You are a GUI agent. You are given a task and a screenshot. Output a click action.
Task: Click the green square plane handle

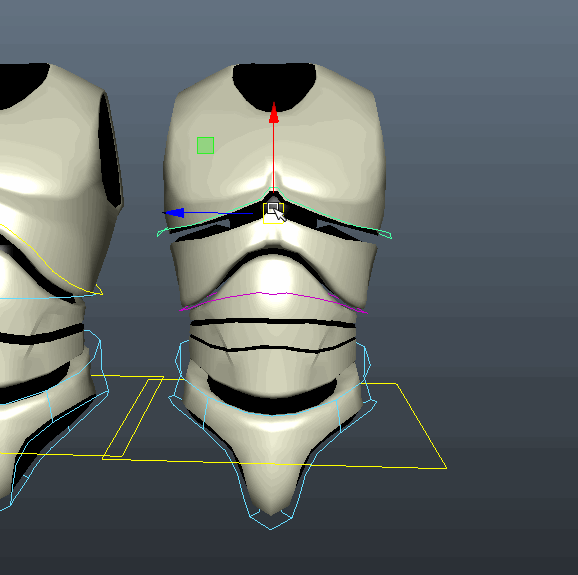click(x=205, y=145)
